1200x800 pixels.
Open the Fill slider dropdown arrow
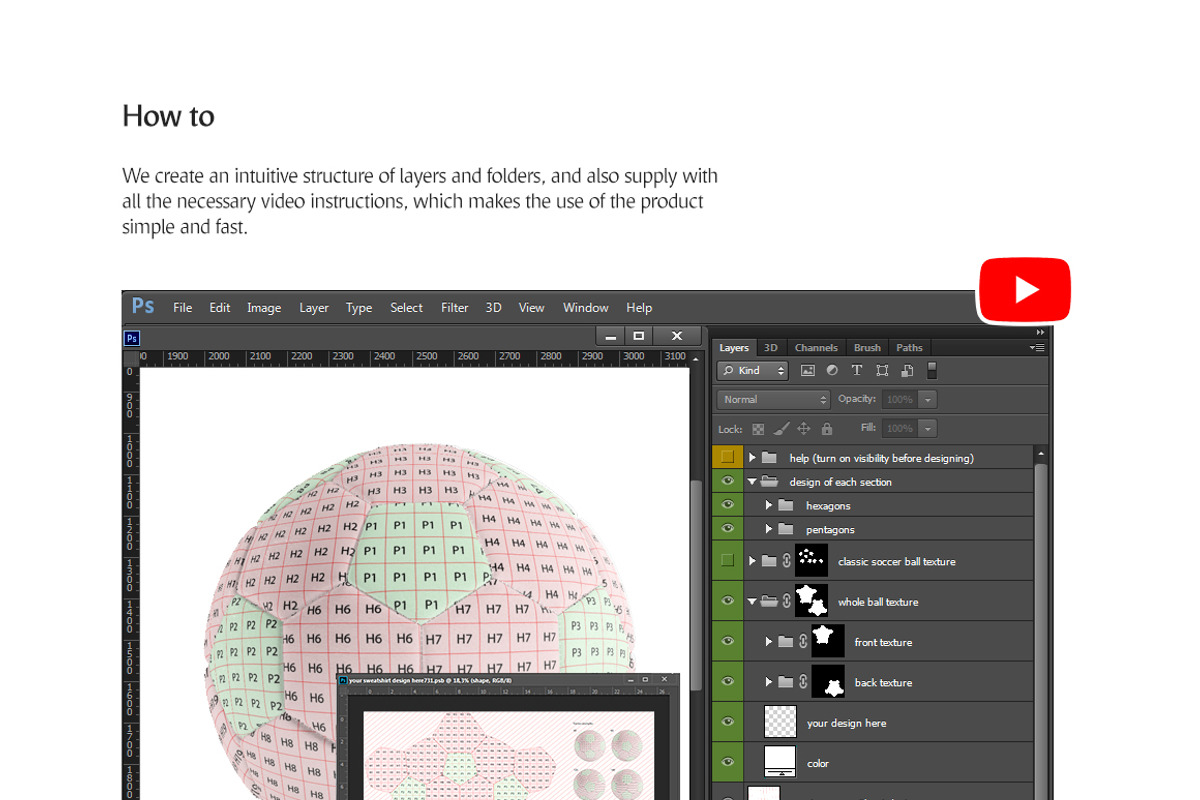(928, 428)
